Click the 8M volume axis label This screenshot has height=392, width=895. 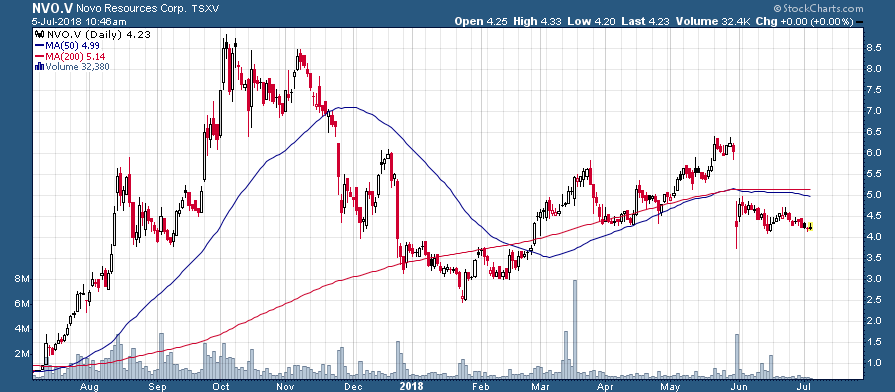22,280
